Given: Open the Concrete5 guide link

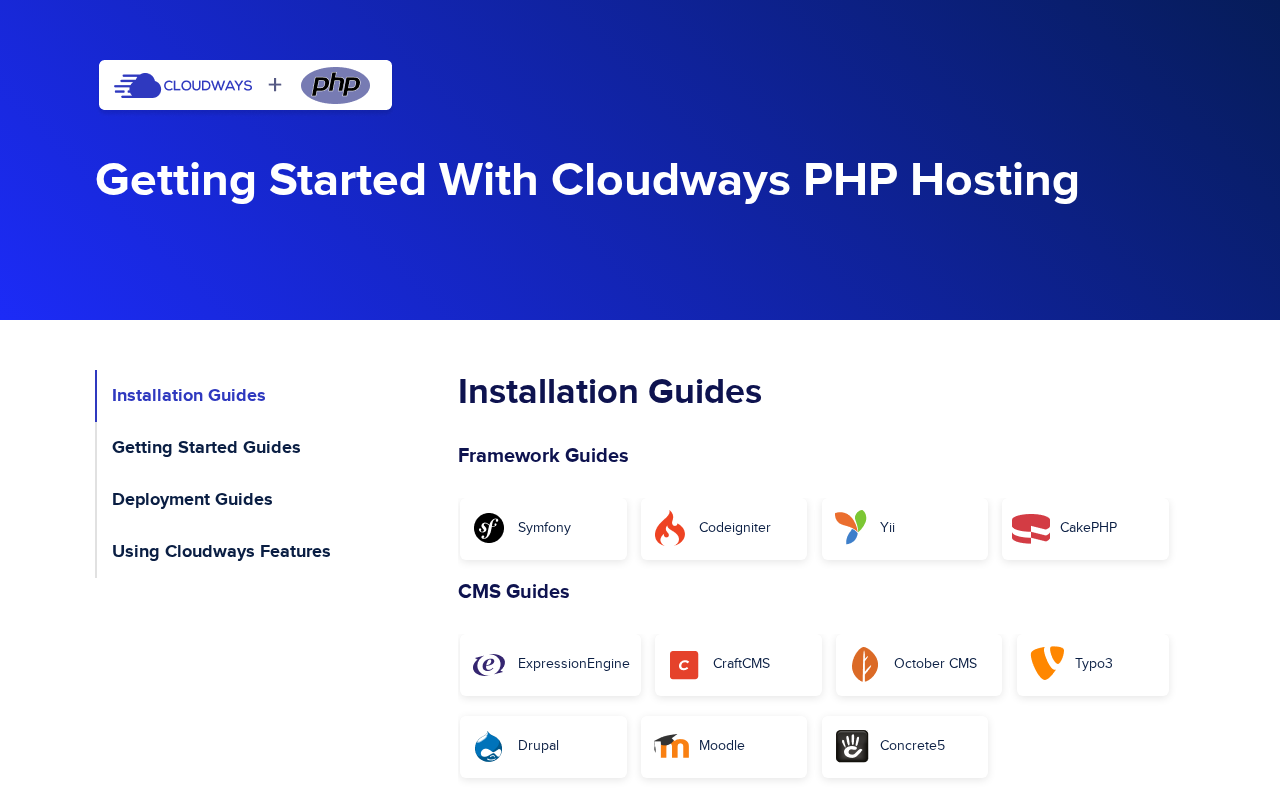Looking at the screenshot, I should pyautogui.click(x=905, y=746).
